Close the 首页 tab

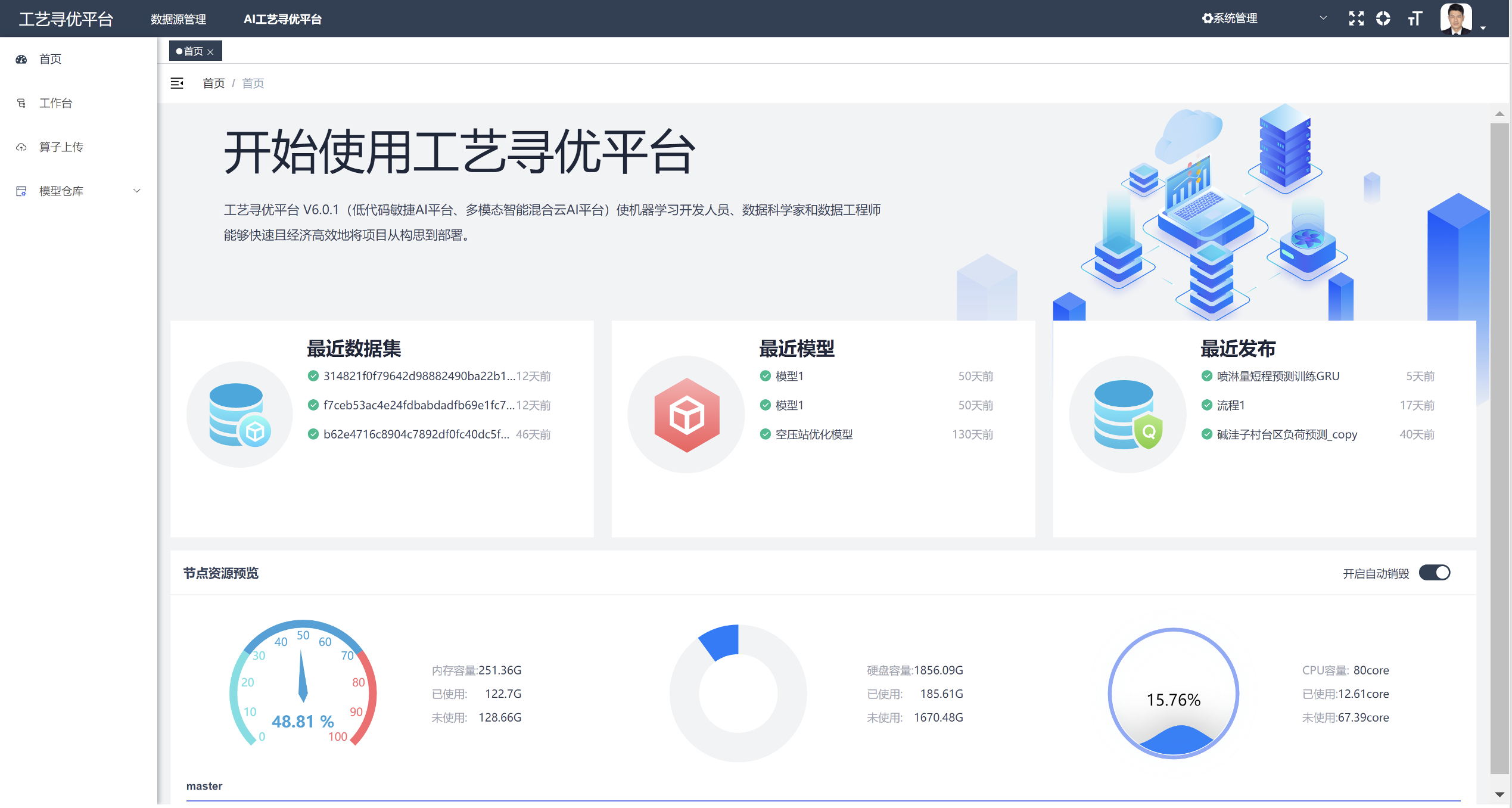(210, 52)
